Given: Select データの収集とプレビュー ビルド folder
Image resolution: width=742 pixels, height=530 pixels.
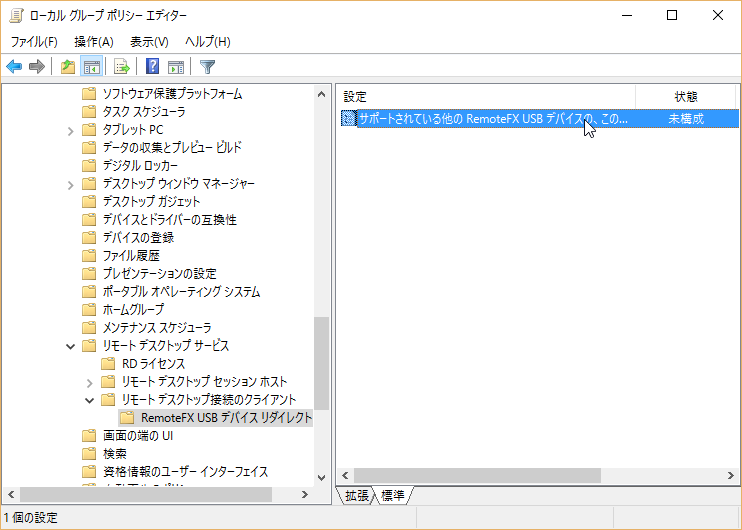Looking at the screenshot, I should pyautogui.click(x=172, y=148).
